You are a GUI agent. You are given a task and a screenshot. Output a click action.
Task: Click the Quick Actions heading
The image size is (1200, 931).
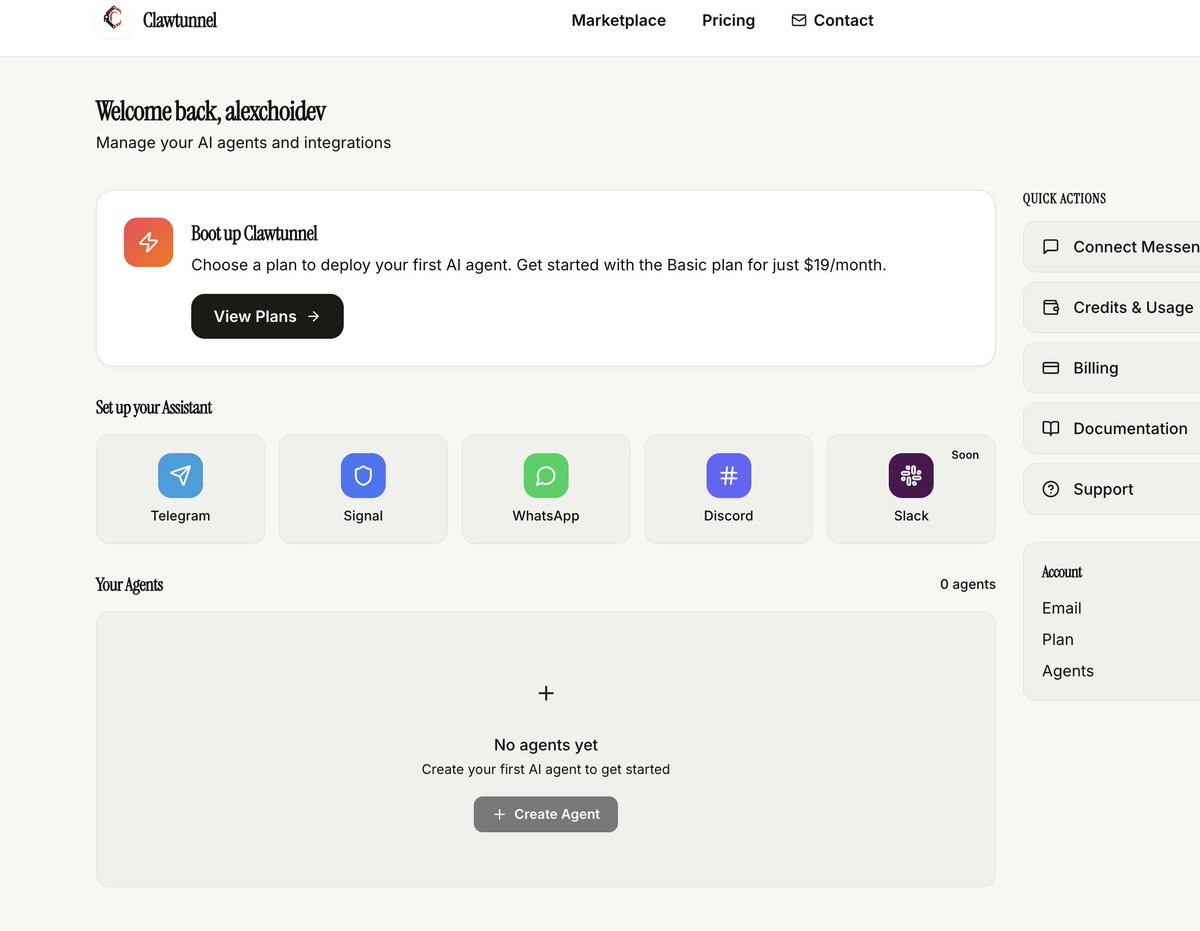[1064, 199]
